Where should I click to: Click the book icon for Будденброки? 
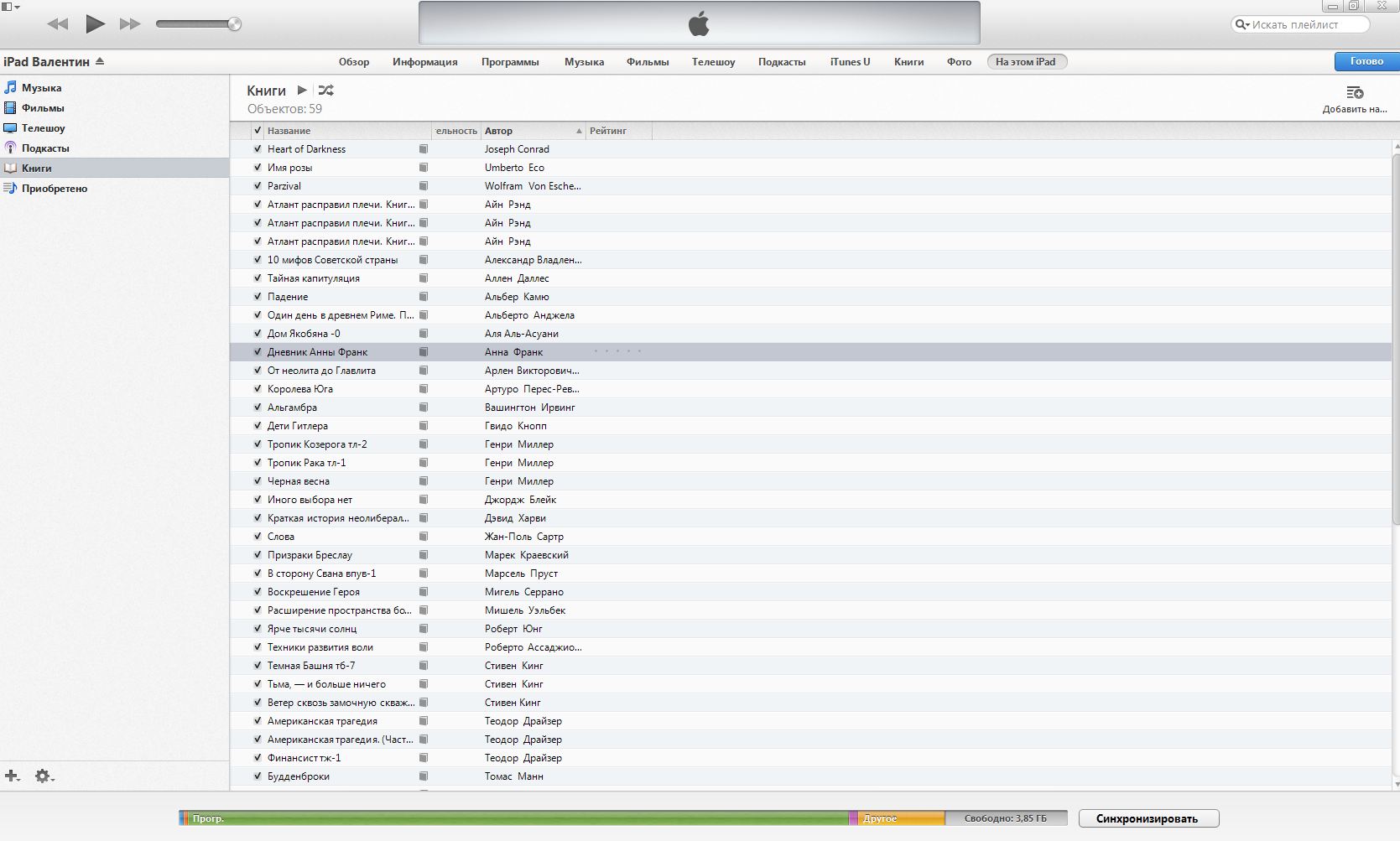[x=424, y=776]
